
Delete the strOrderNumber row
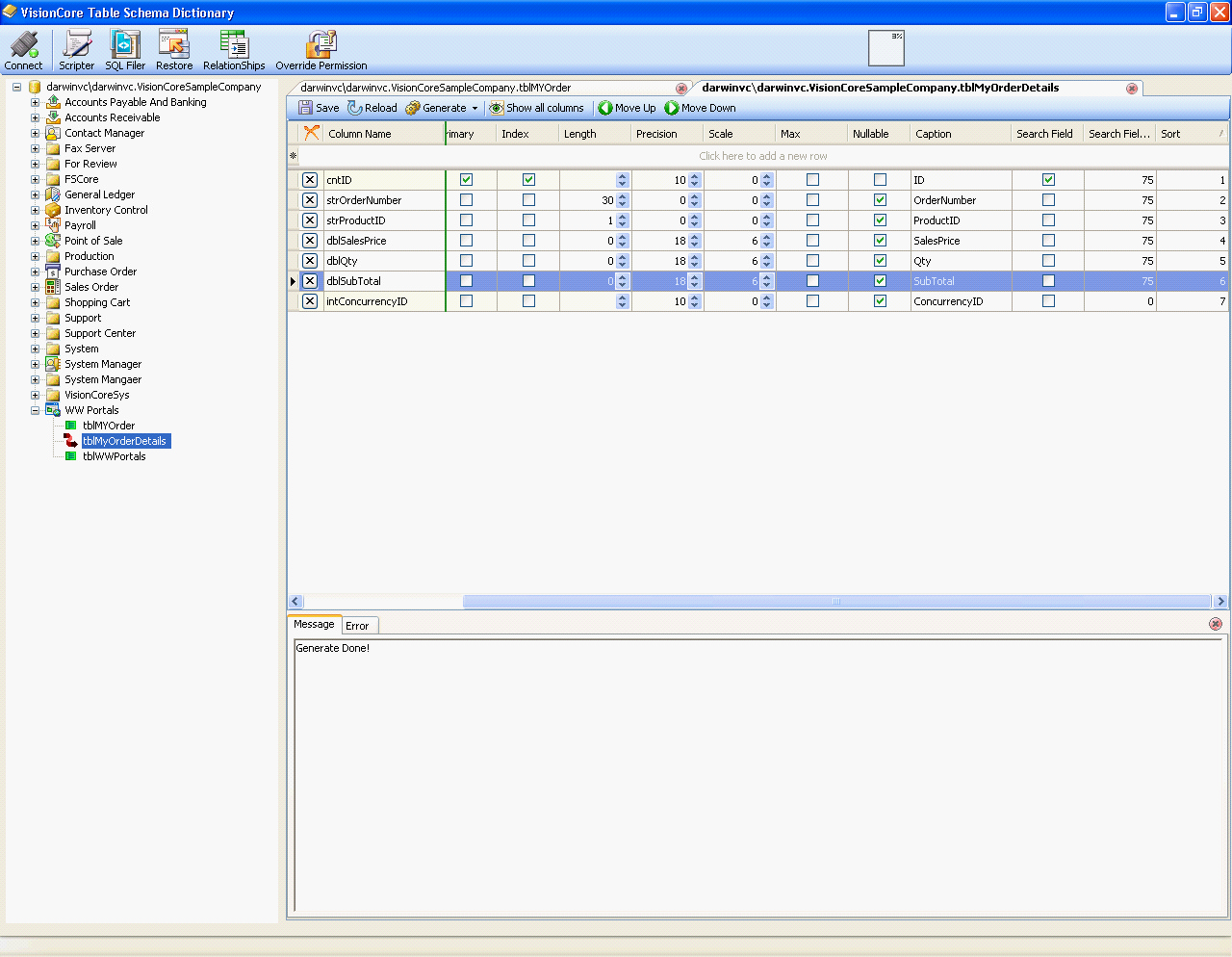[x=310, y=200]
